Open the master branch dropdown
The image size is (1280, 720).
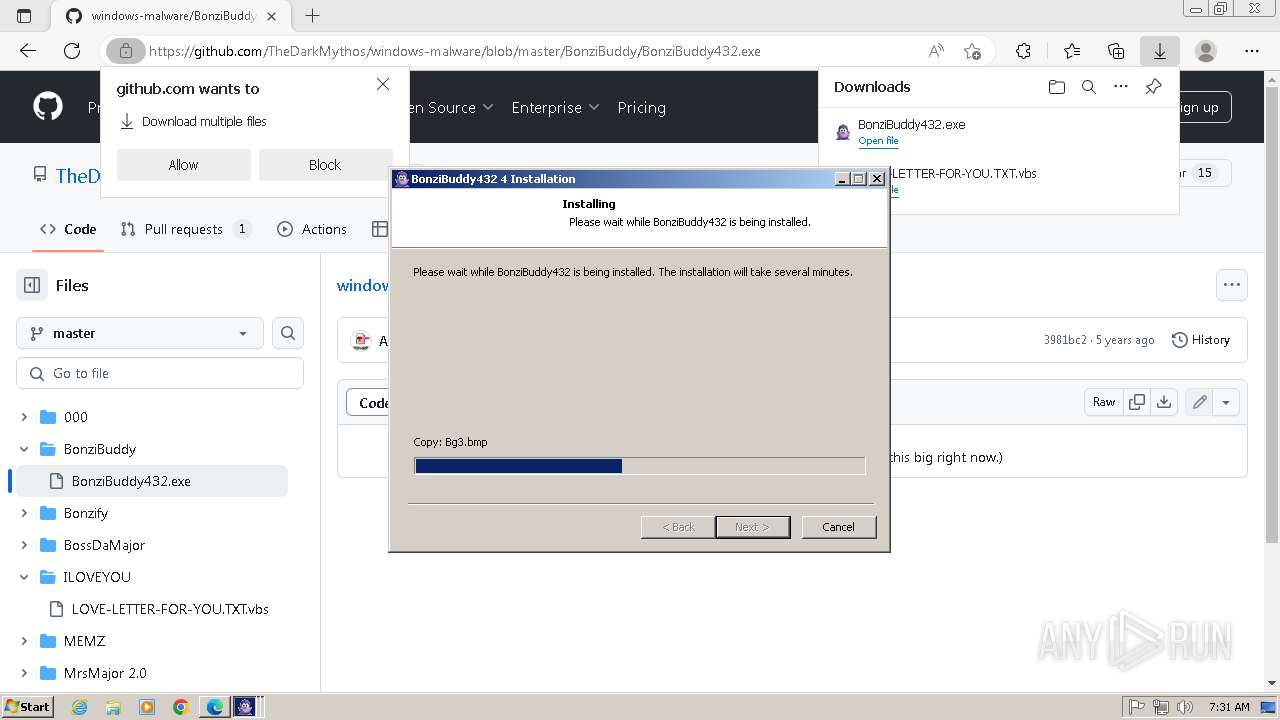(140, 333)
